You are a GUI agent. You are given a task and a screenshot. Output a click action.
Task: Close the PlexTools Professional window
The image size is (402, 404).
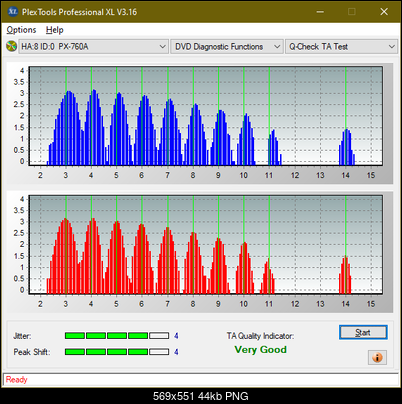tap(384, 12)
